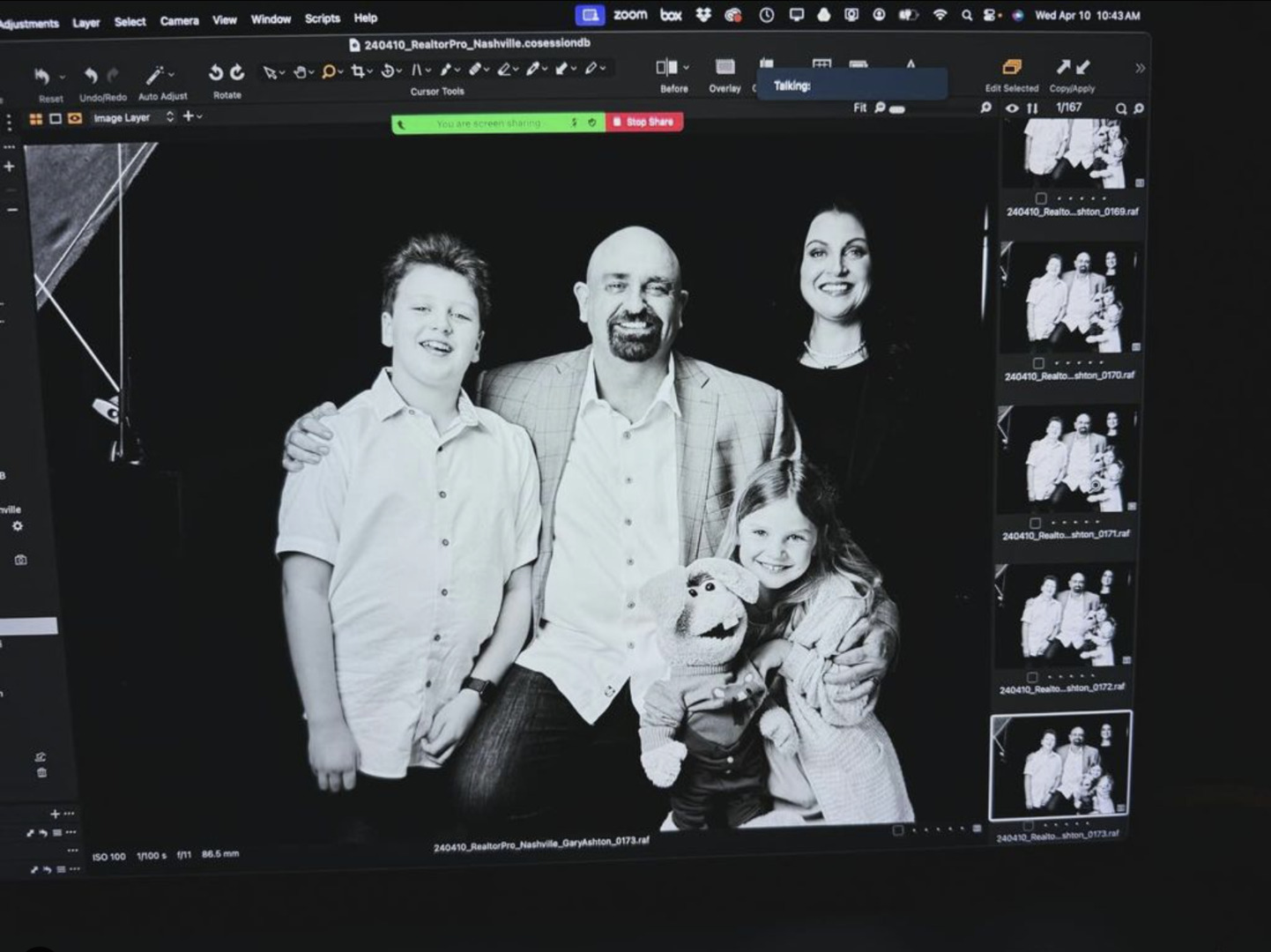Select the Pan hand cursor tool
1271x952 pixels.
[x=300, y=72]
